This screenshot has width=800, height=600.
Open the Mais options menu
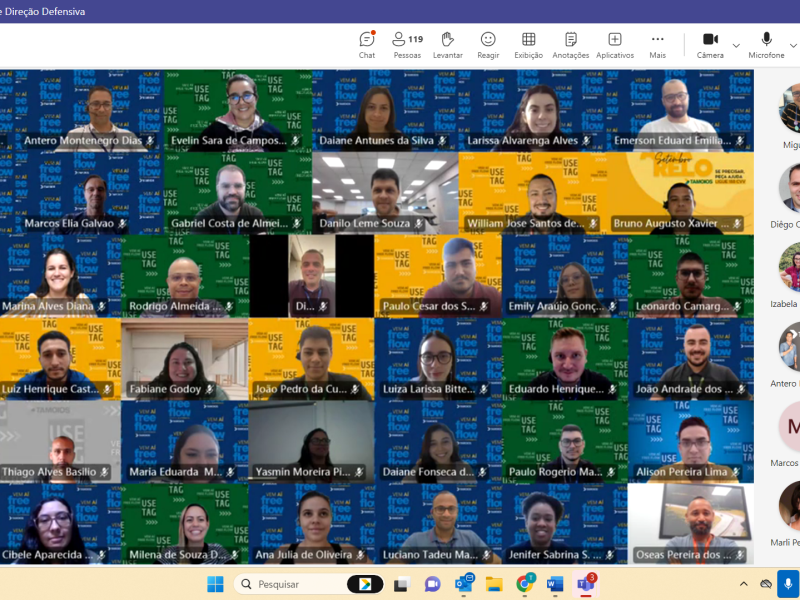point(657,44)
